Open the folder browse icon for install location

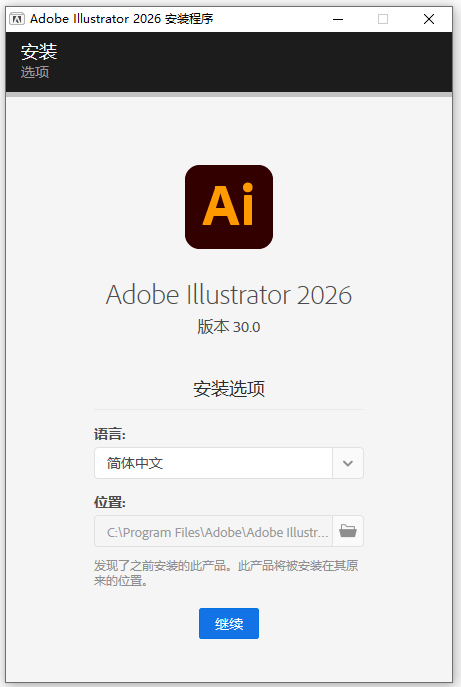348,531
